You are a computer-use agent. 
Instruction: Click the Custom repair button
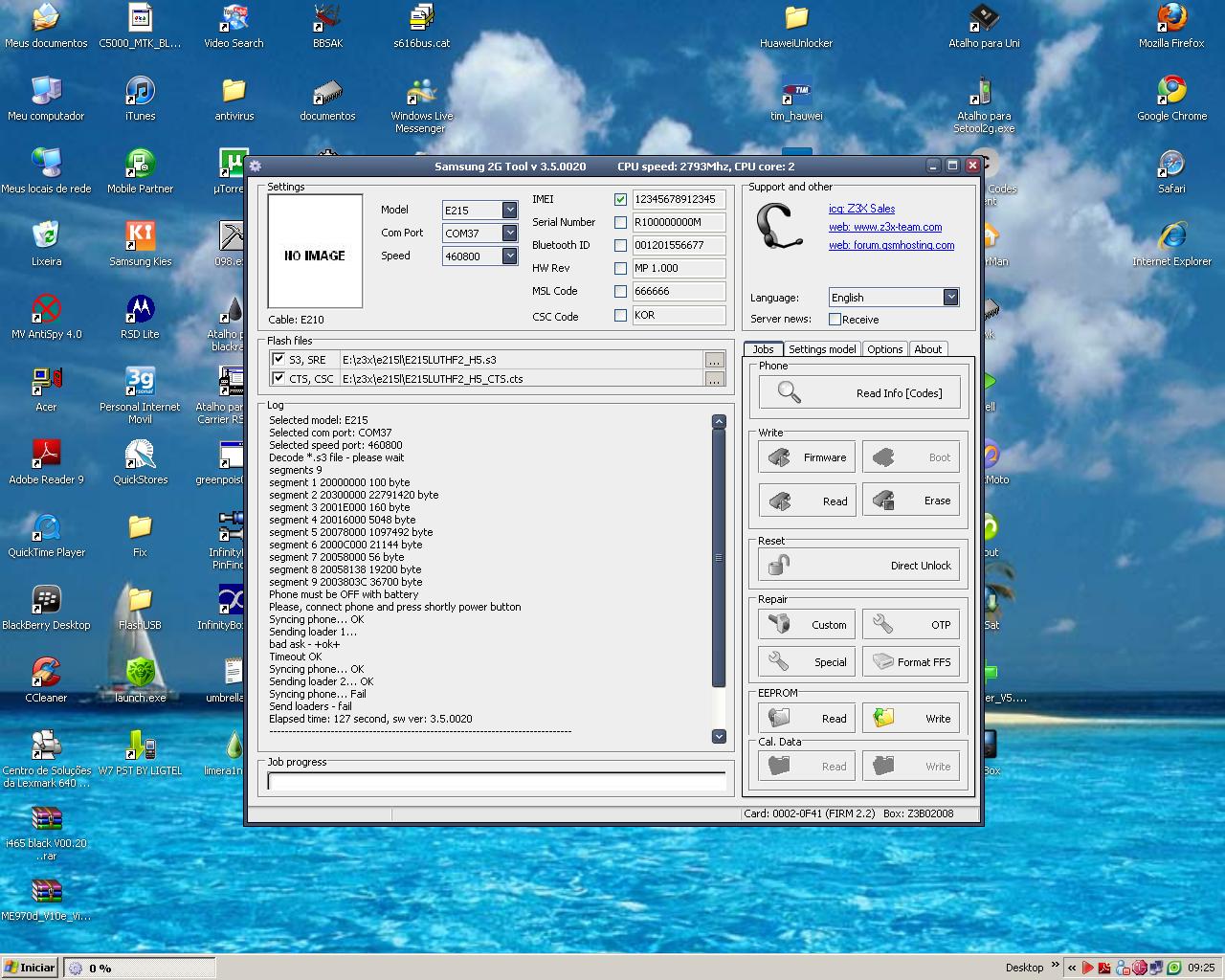coord(807,625)
